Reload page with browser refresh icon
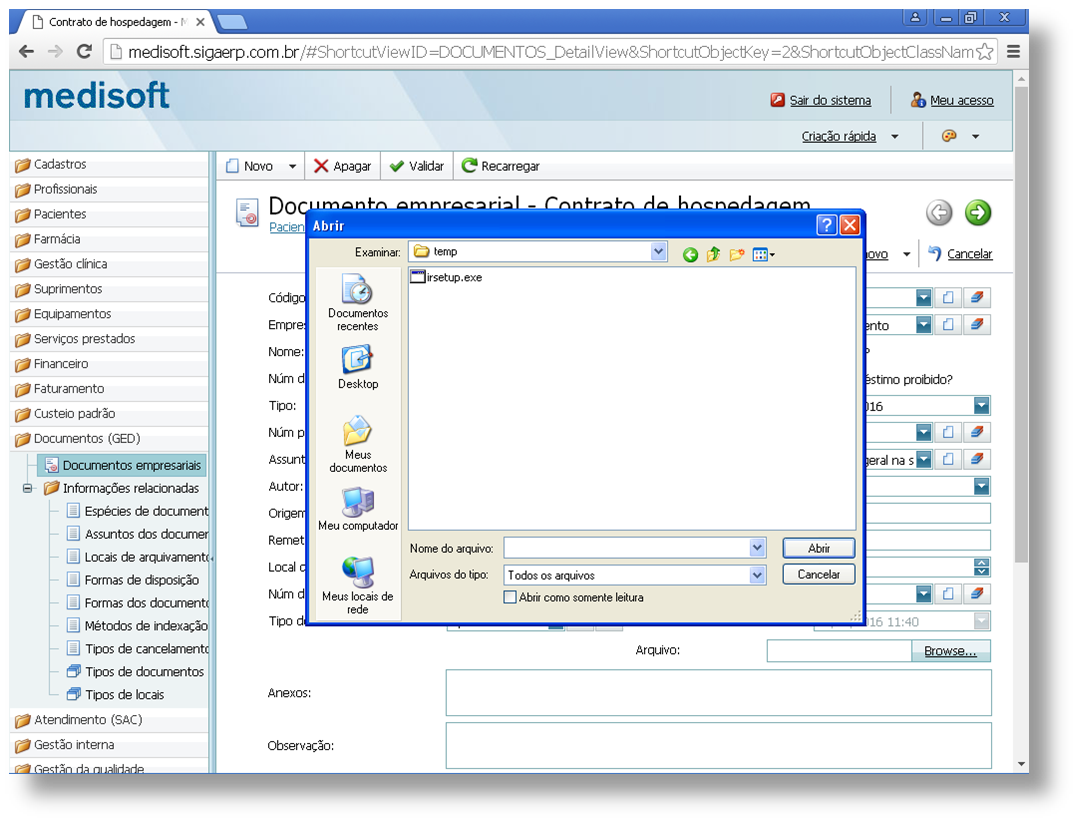 84,52
